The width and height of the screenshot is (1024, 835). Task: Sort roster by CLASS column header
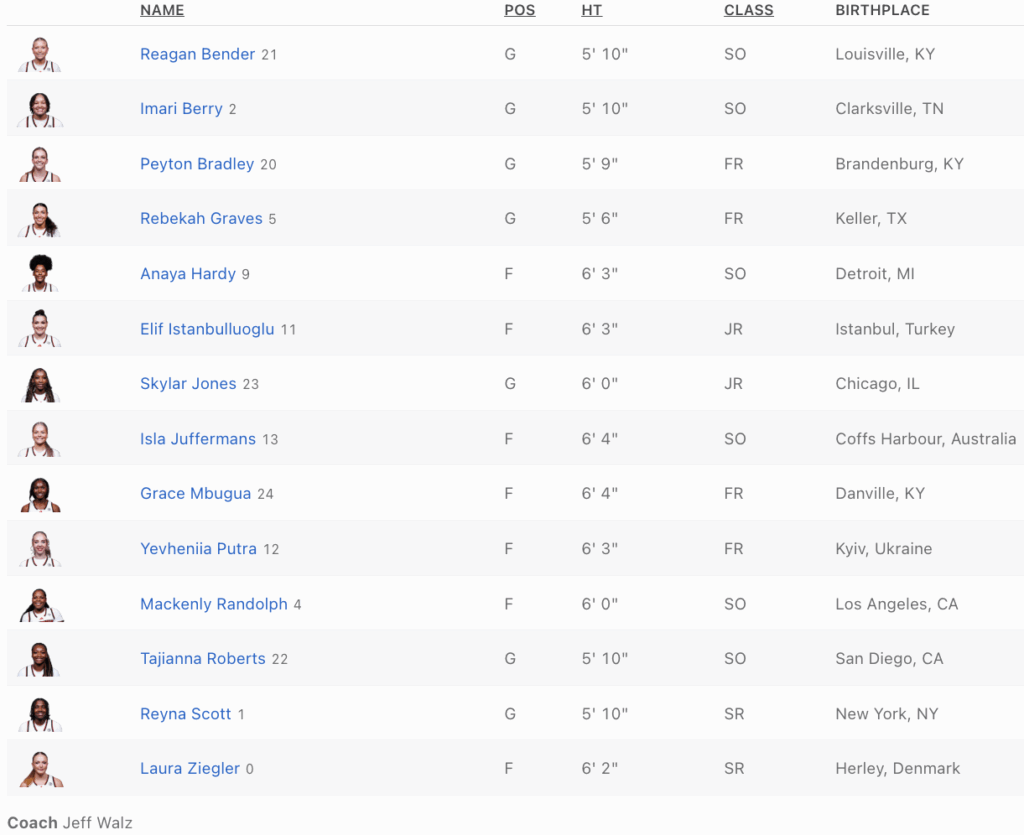click(x=748, y=10)
